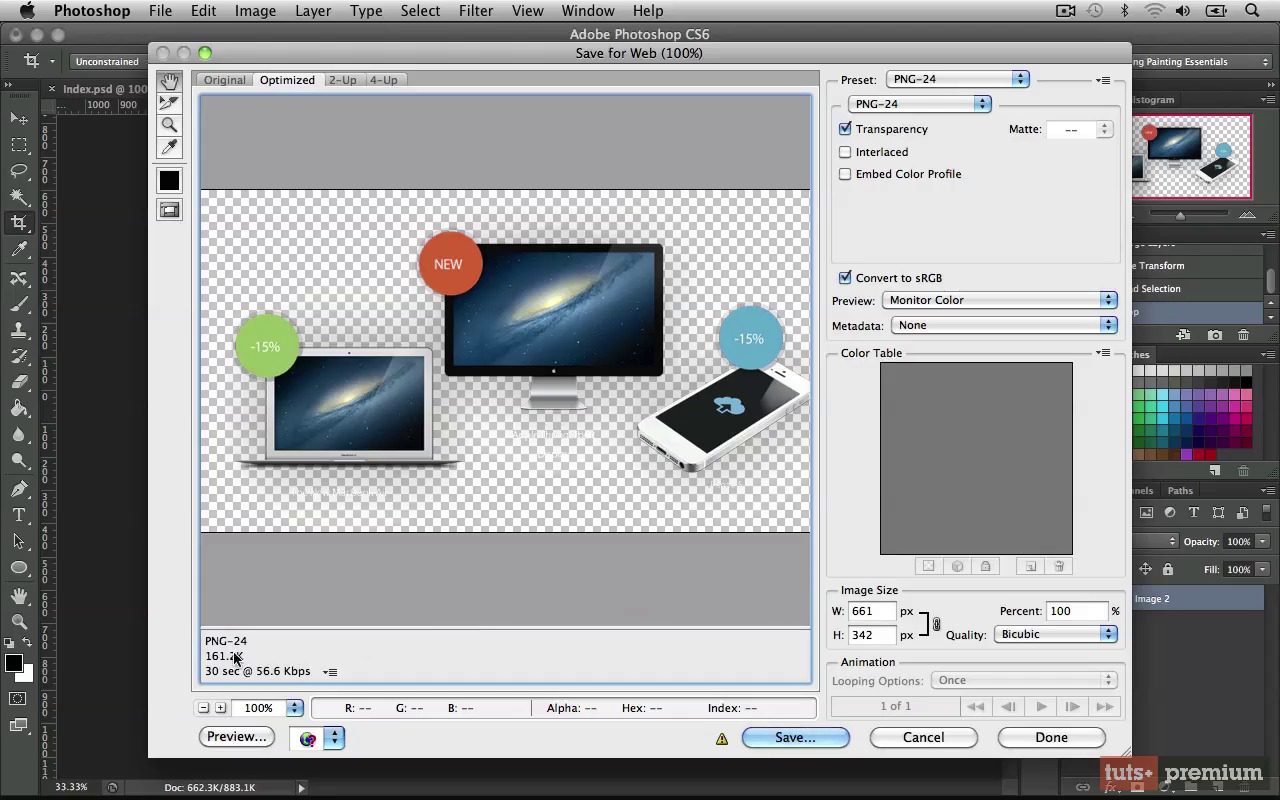Screen dimensions: 1280x800
Task: Open the Color Table panel menu icon
Action: pyautogui.click(x=1103, y=353)
